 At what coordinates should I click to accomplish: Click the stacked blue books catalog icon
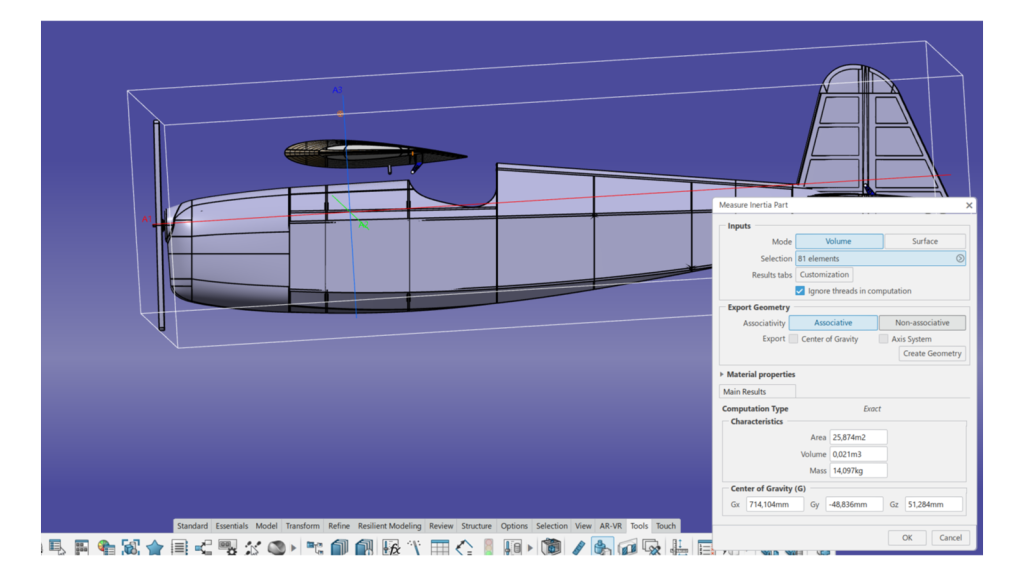click(x=340, y=547)
